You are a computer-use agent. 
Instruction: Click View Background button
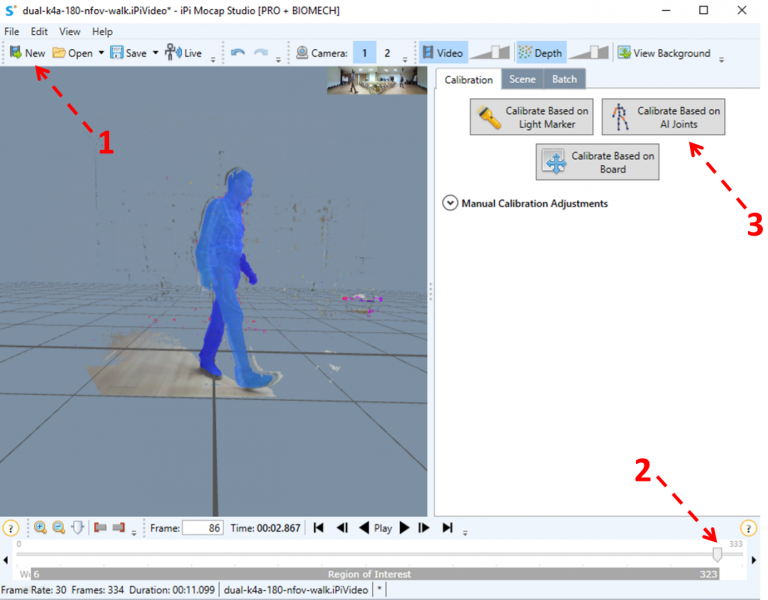664,53
